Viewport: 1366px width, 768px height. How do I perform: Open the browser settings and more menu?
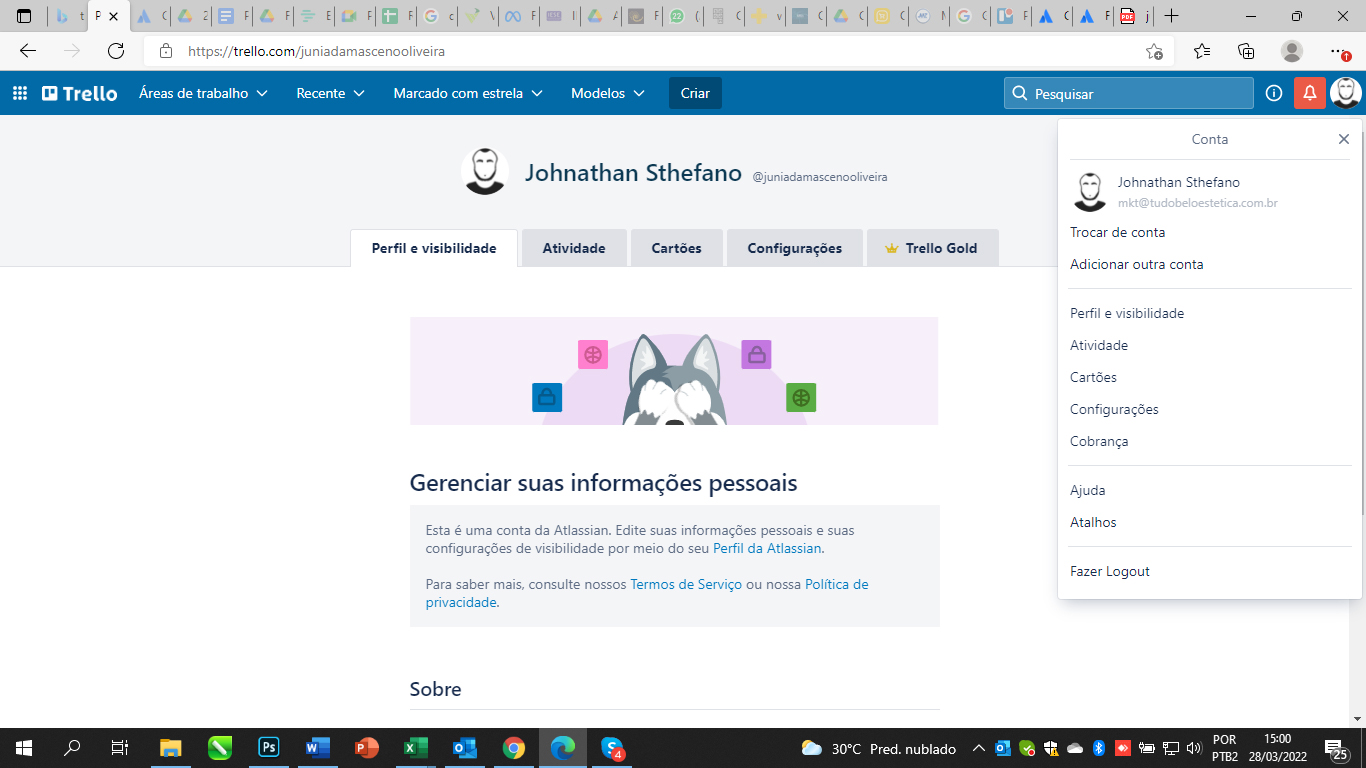click(1339, 51)
